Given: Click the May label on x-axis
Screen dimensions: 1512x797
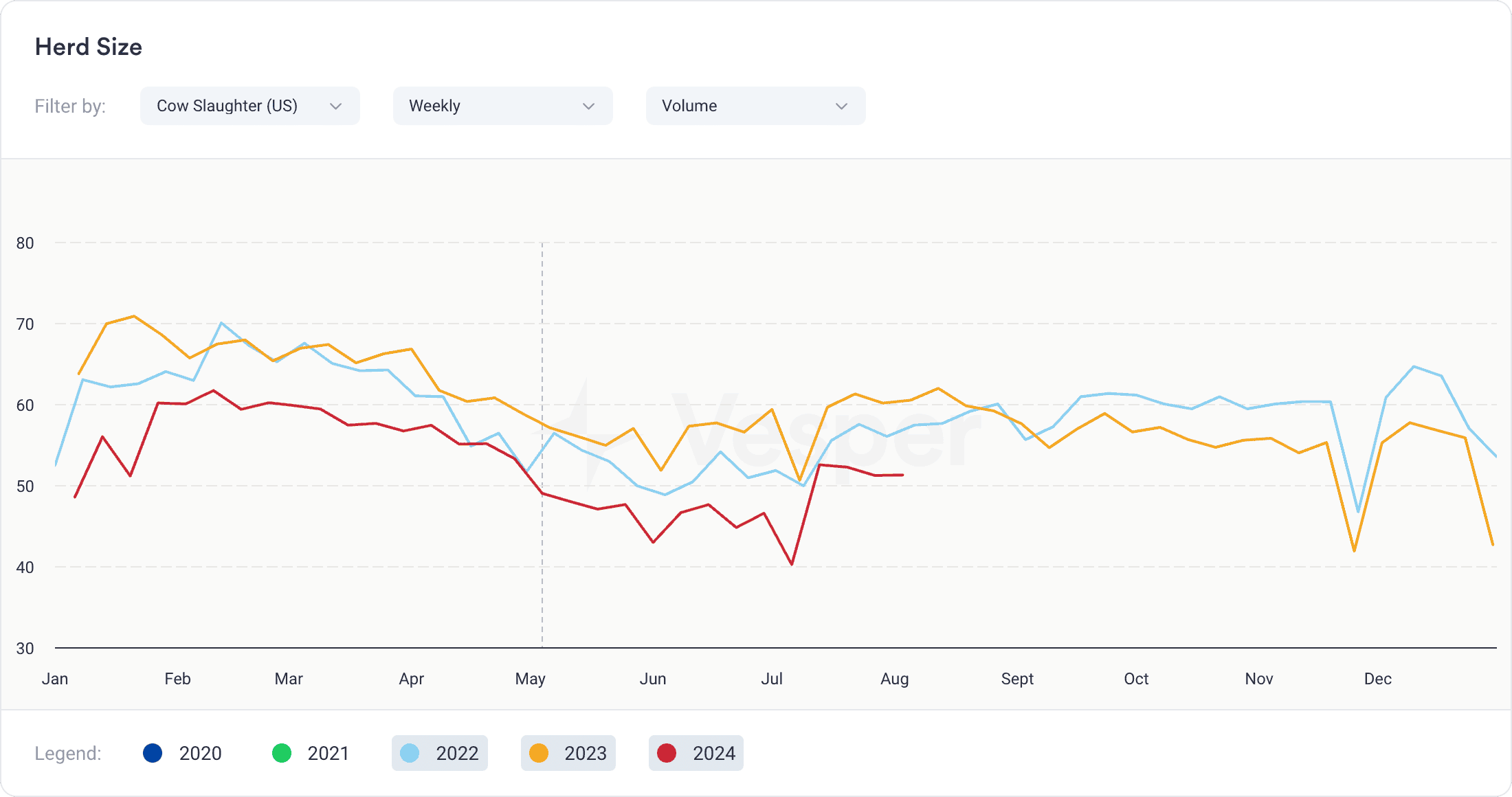Looking at the screenshot, I should coord(531,679).
